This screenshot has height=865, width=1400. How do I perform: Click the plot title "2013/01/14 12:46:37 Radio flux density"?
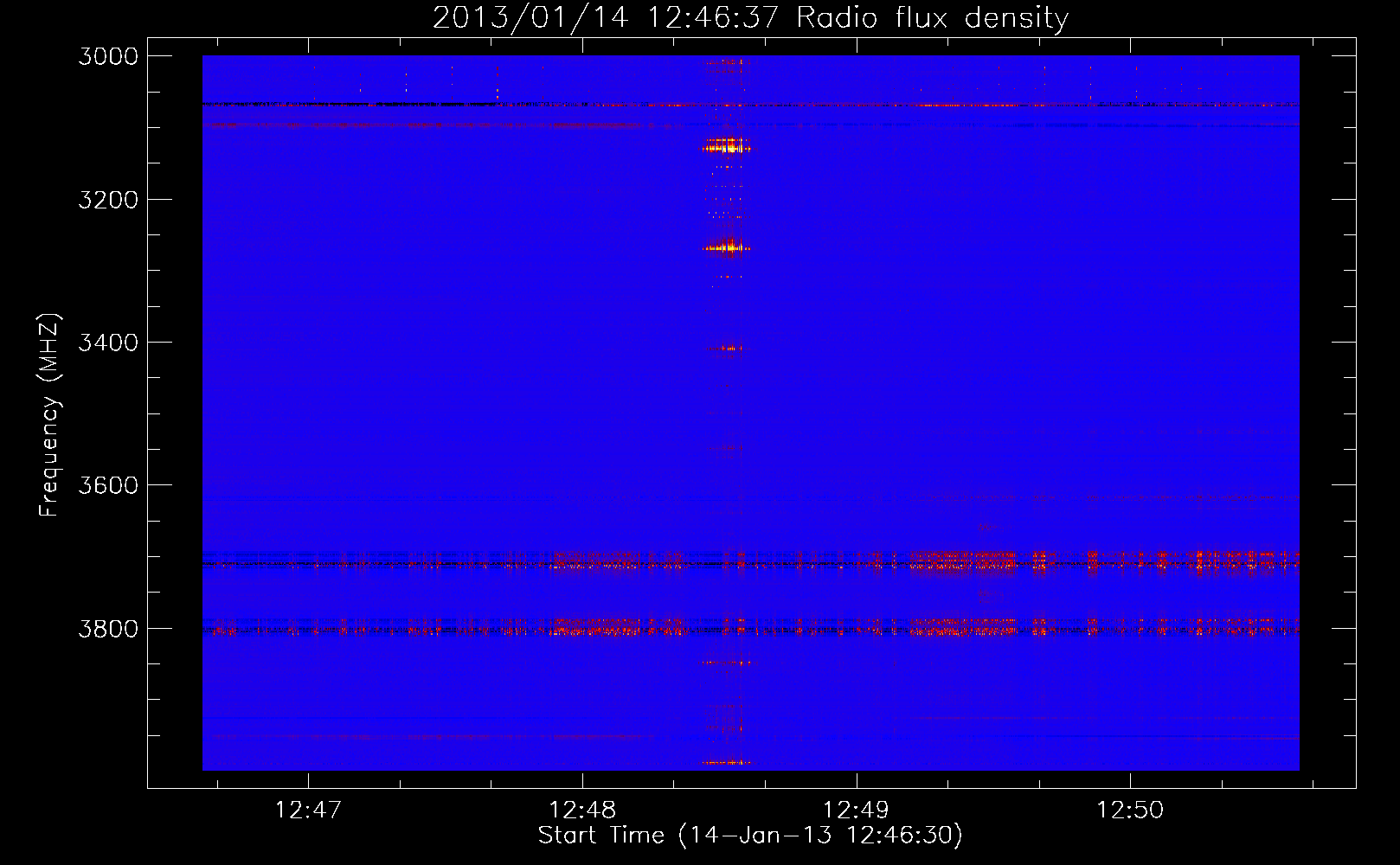[x=750, y=18]
